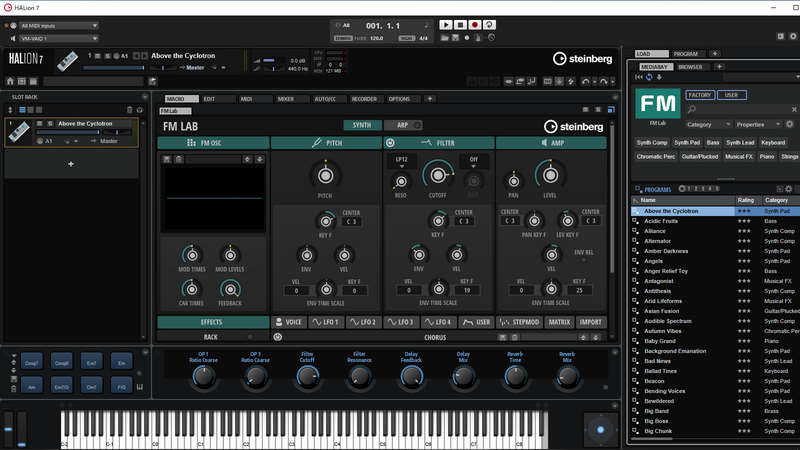Click the LEVEL knob in the AMP section
Viewport: 800px width, 450px height.
click(x=550, y=176)
